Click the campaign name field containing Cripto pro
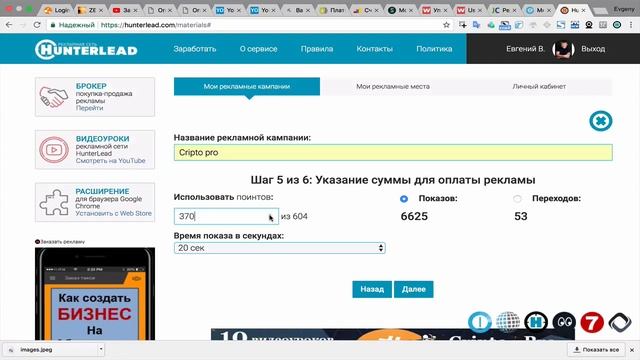This screenshot has width=640, height=360. tap(393, 152)
